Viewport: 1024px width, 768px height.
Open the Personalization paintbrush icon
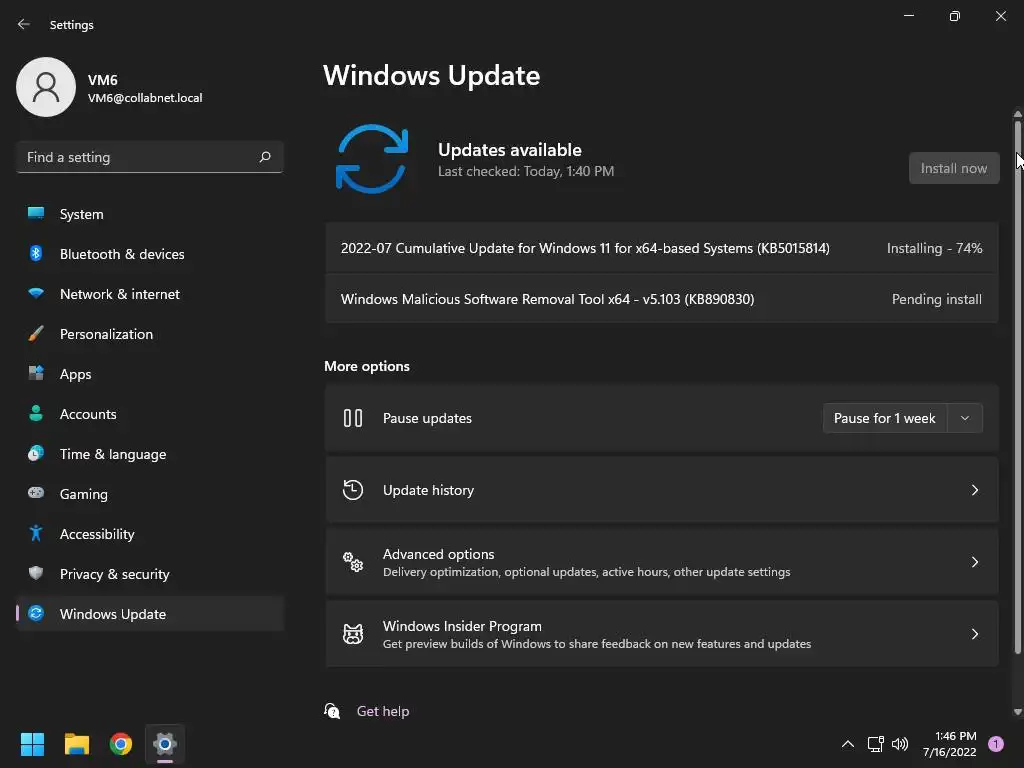pyautogui.click(x=36, y=334)
